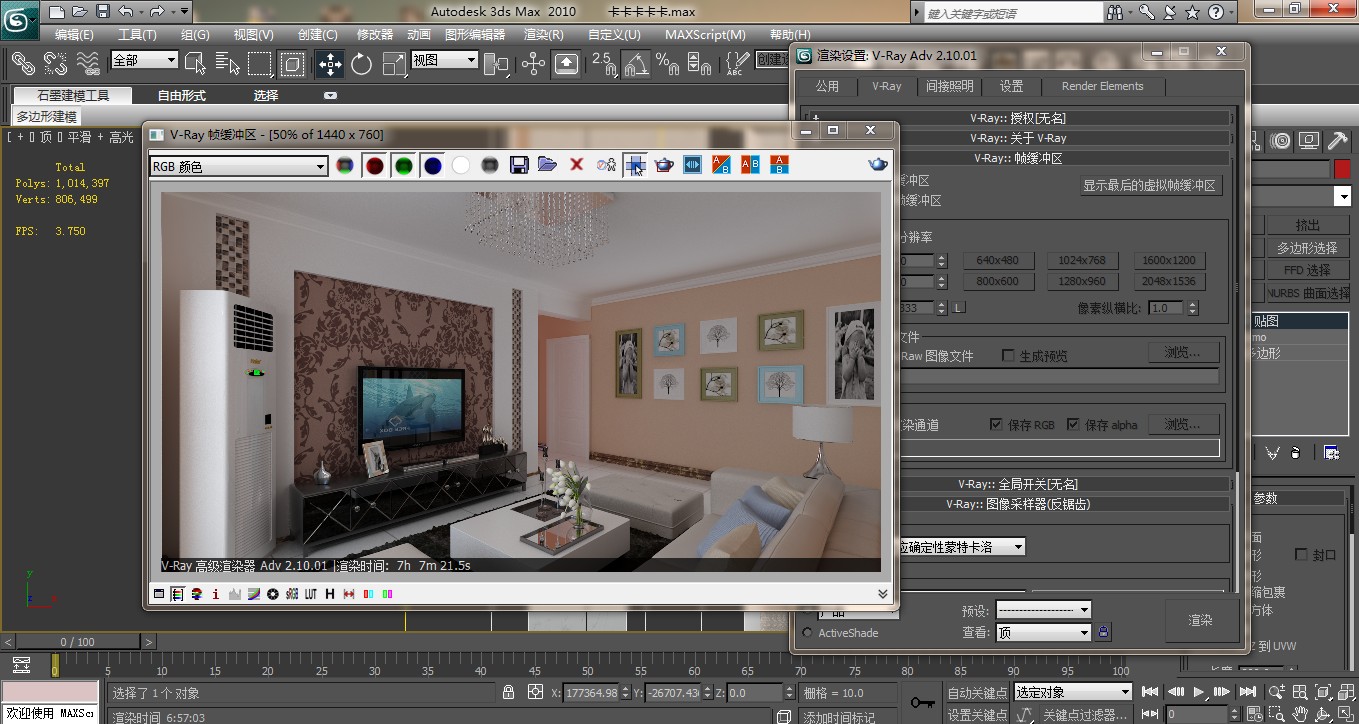Toggle the Percent Snap icon
This screenshot has height=724, width=1359.
click(668, 64)
